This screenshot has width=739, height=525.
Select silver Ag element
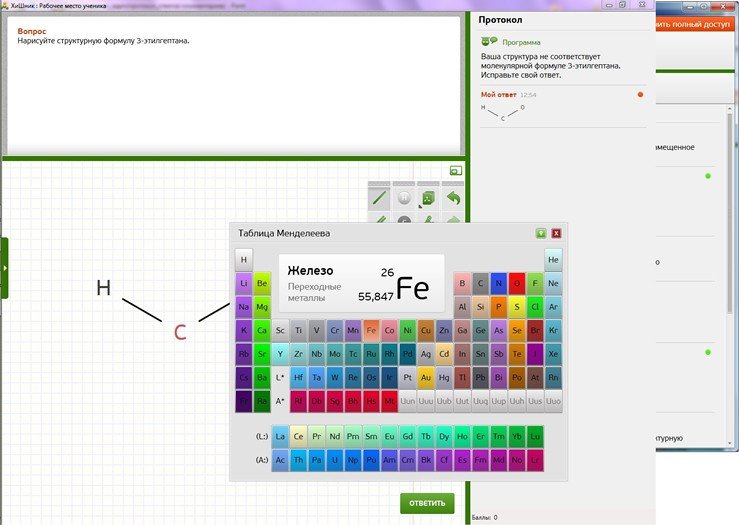click(x=426, y=354)
